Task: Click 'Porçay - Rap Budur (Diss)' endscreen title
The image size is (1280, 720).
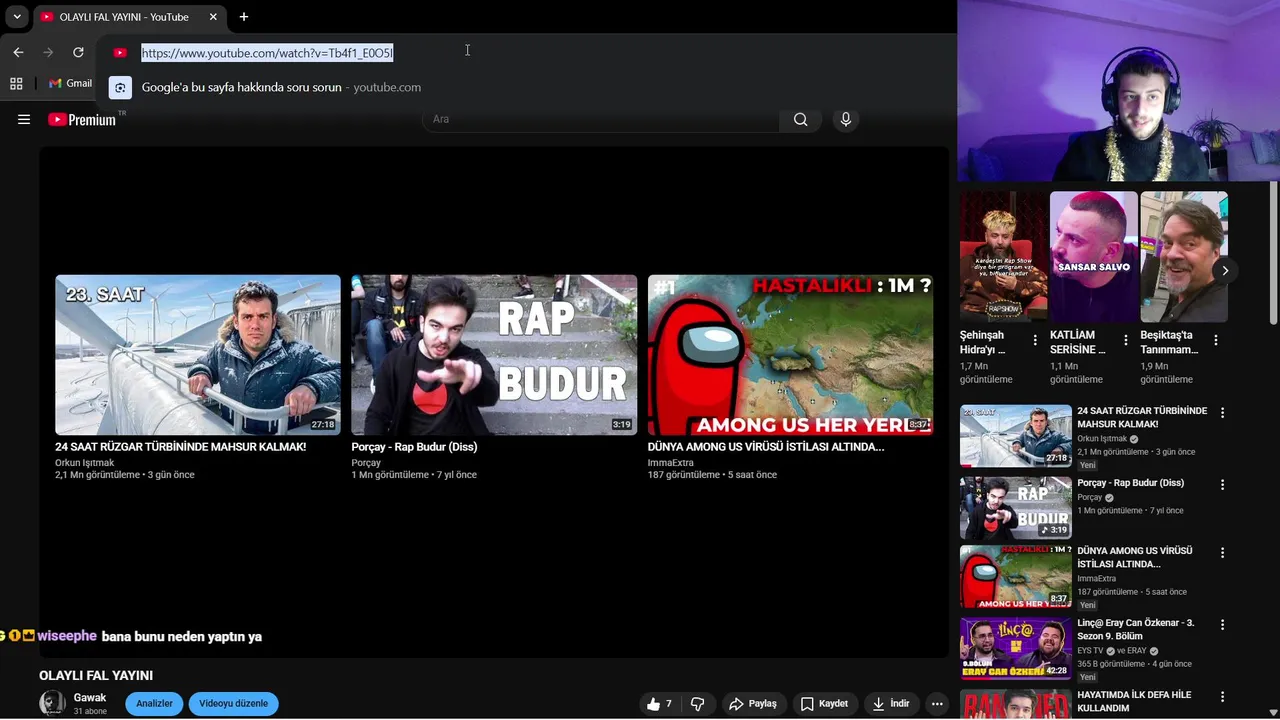Action: coord(414,447)
